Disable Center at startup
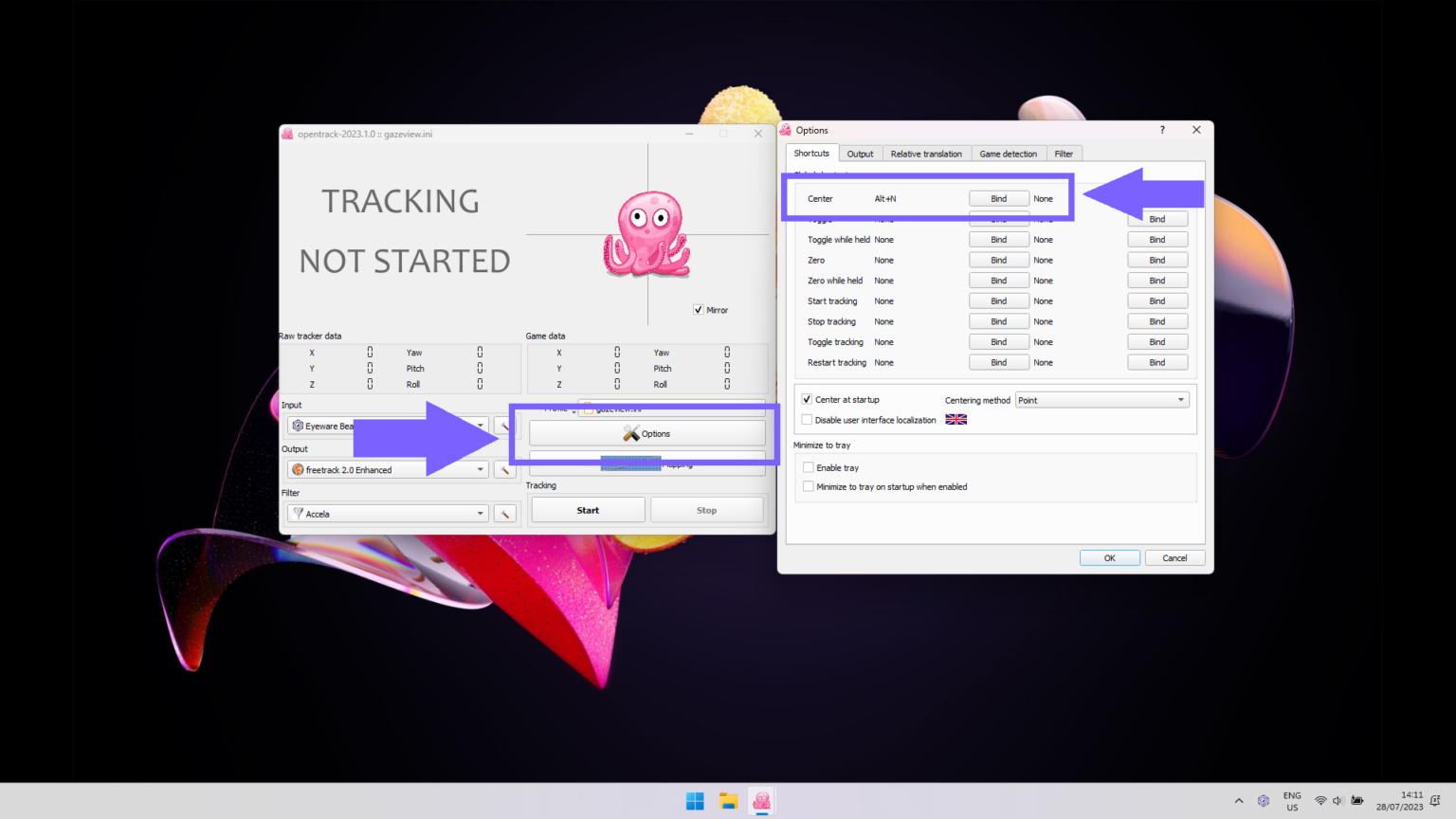This screenshot has height=819, width=1456. [x=807, y=399]
